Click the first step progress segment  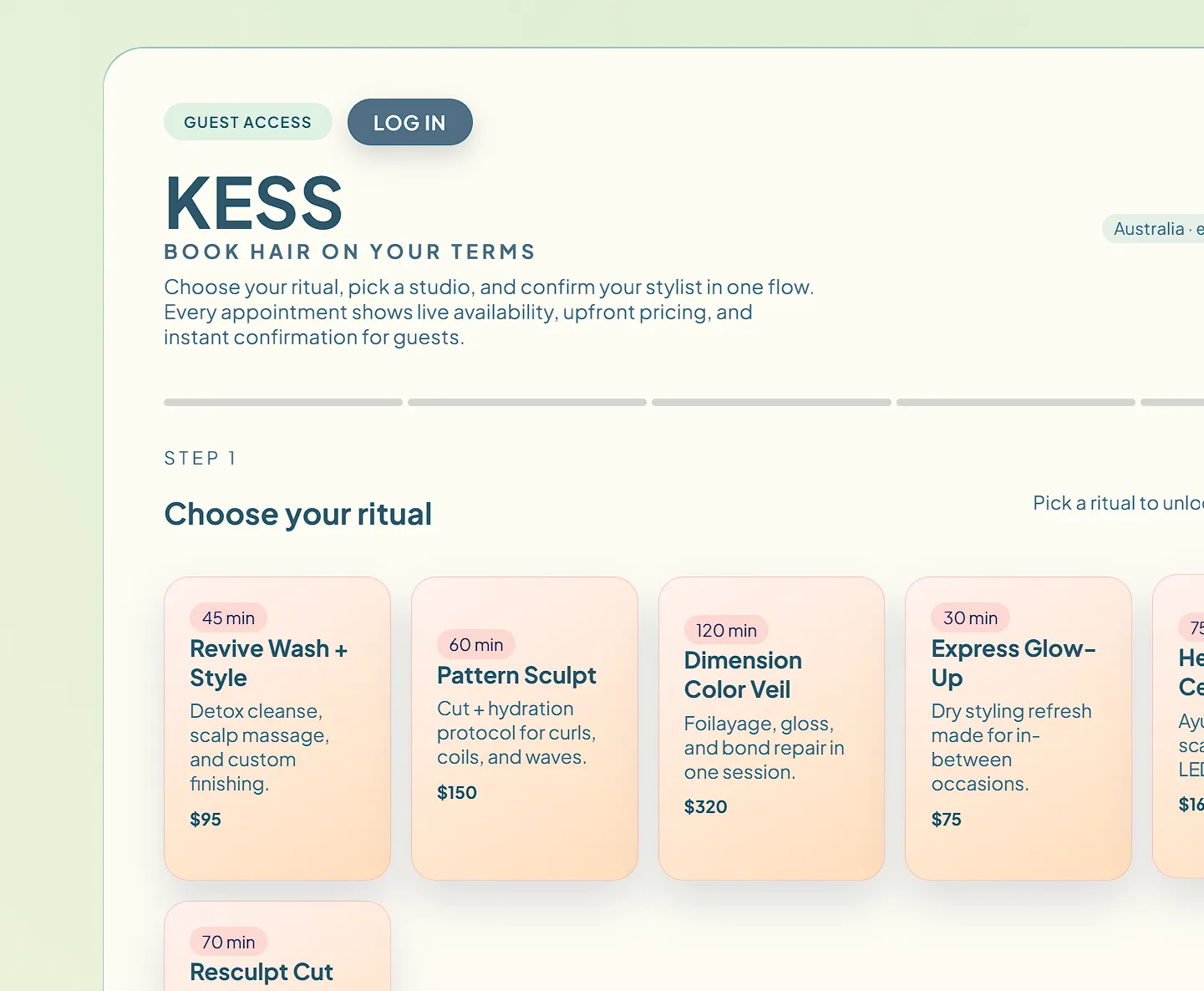(x=282, y=402)
